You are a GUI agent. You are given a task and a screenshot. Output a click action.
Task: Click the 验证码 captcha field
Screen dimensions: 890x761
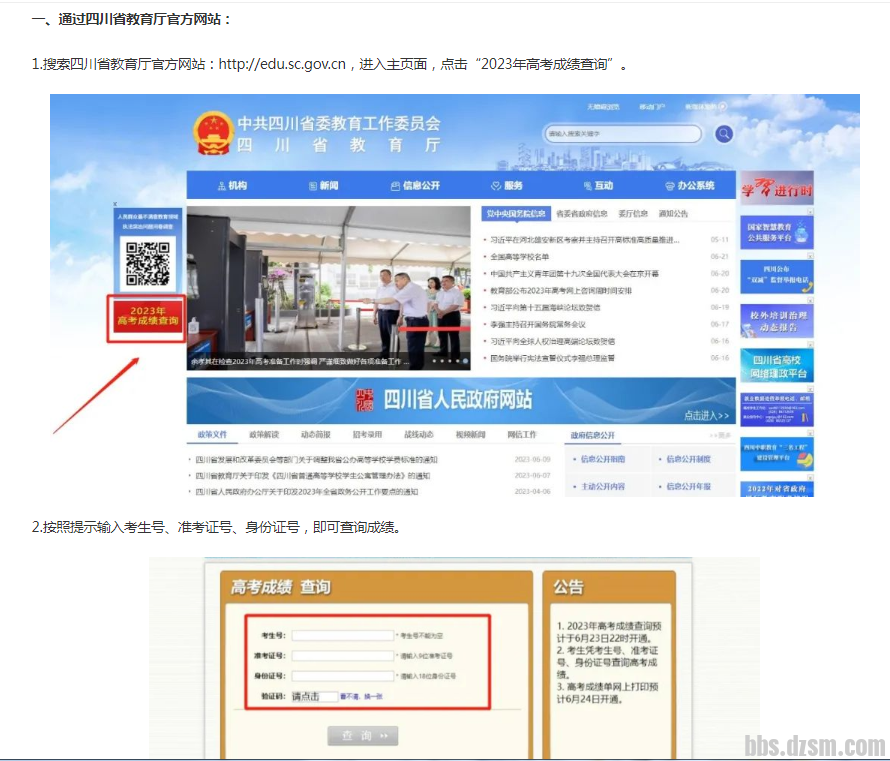313,697
